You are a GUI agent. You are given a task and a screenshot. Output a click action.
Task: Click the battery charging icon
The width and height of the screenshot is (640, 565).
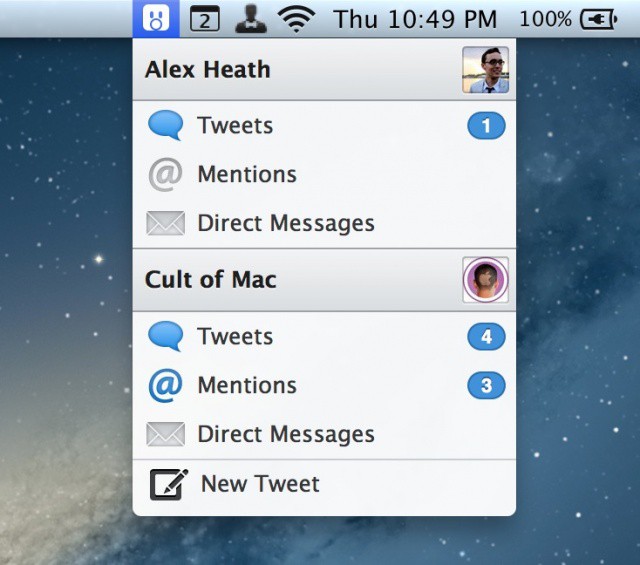599,19
